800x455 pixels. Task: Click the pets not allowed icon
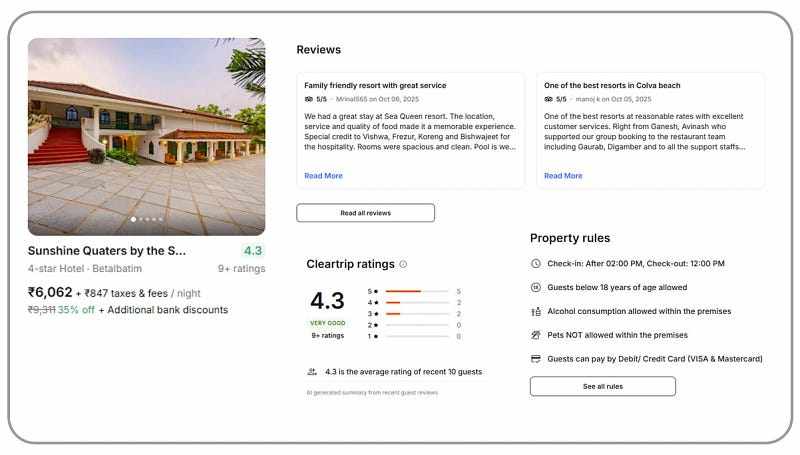click(x=536, y=335)
